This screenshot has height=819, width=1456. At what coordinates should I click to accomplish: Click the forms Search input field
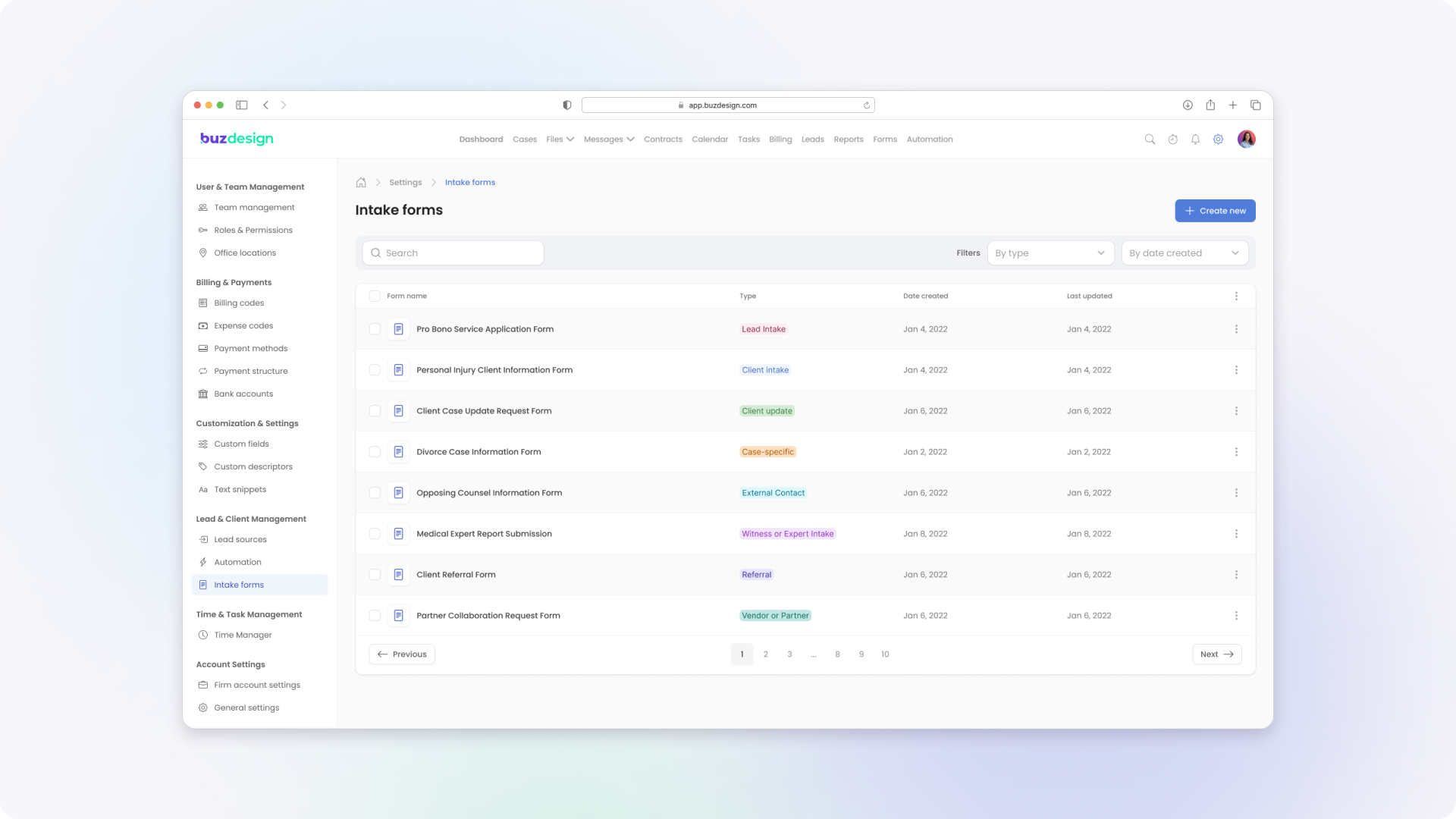(453, 253)
